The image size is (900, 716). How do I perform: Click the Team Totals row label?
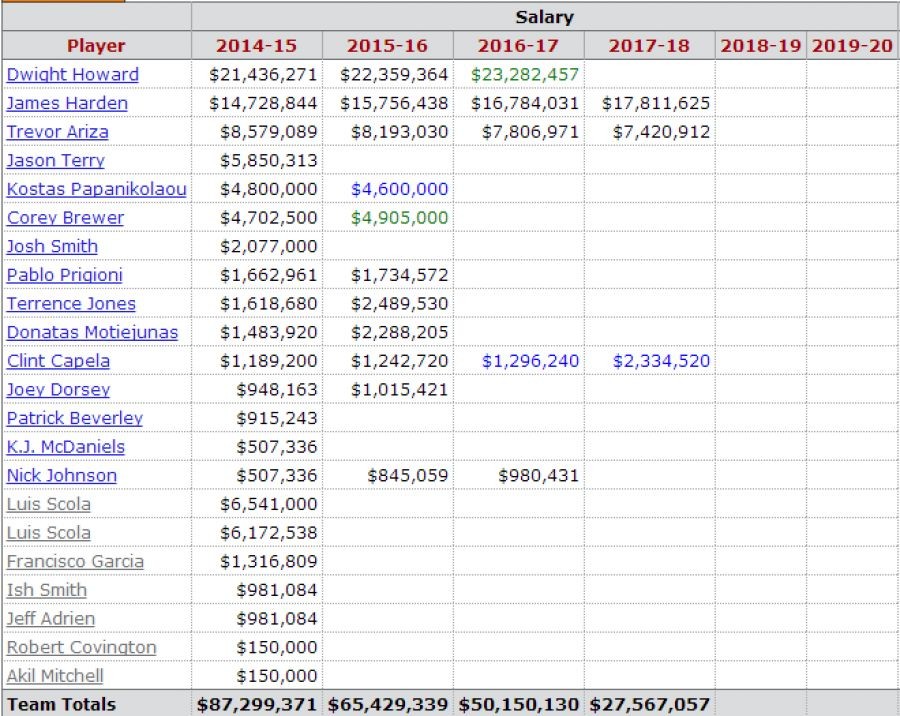pos(62,705)
